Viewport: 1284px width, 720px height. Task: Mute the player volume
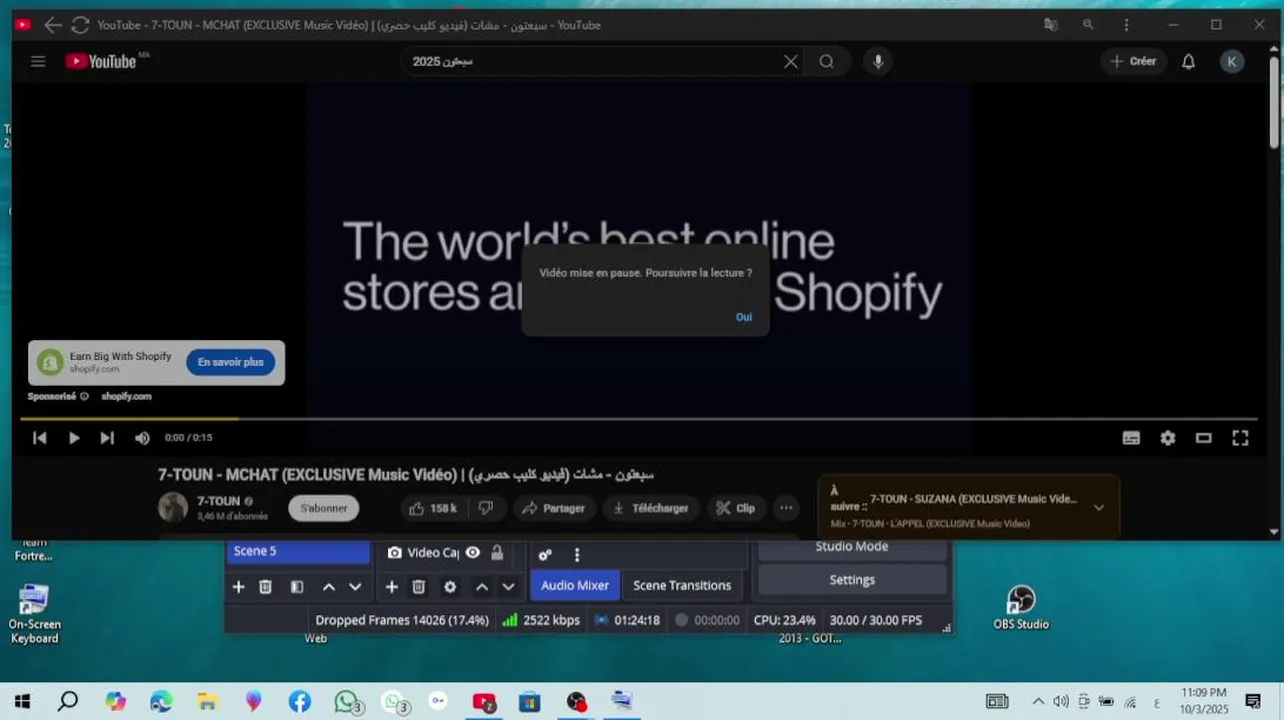(x=142, y=438)
